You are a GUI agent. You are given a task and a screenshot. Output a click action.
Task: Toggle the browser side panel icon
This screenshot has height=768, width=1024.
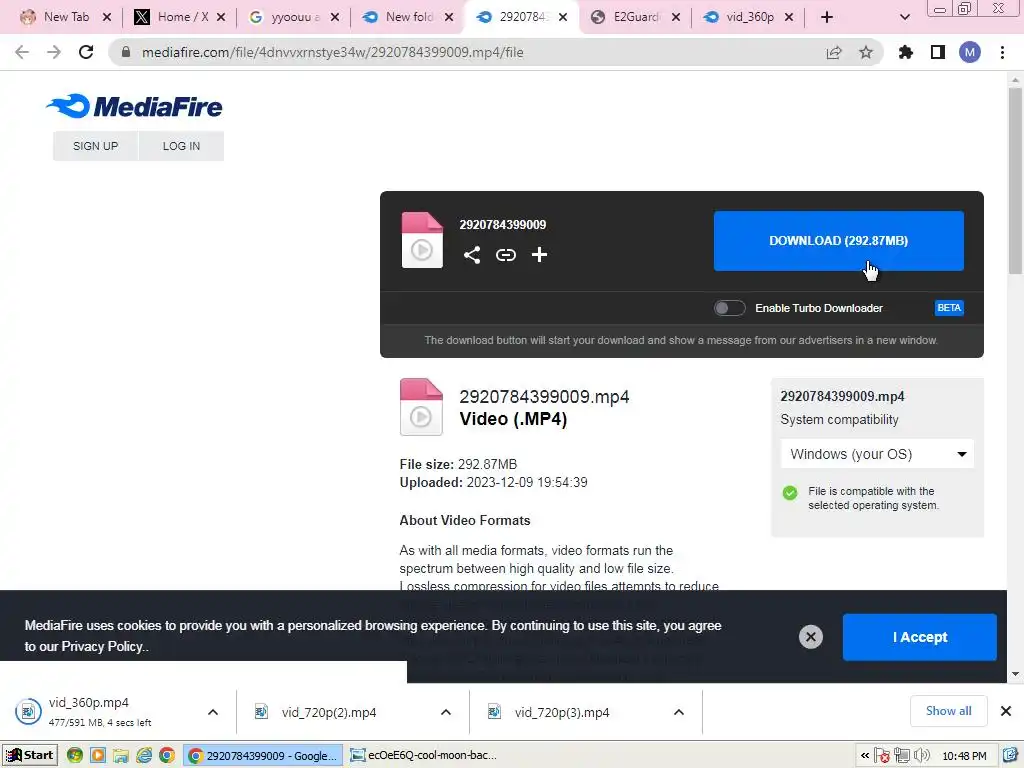938,52
